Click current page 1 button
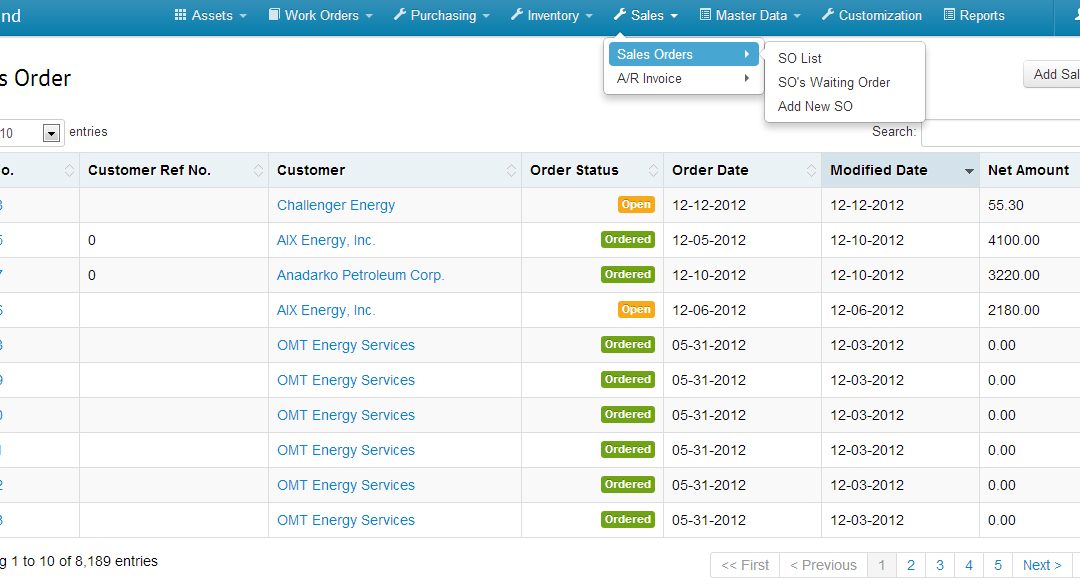Image resolution: width=1080 pixels, height=587 pixels. pos(882,565)
